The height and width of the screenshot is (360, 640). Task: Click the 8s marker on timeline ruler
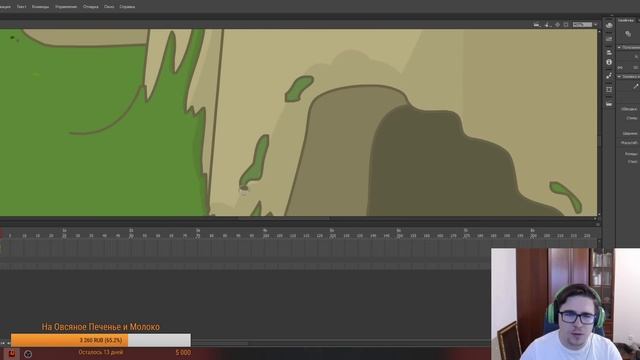[x=533, y=231]
